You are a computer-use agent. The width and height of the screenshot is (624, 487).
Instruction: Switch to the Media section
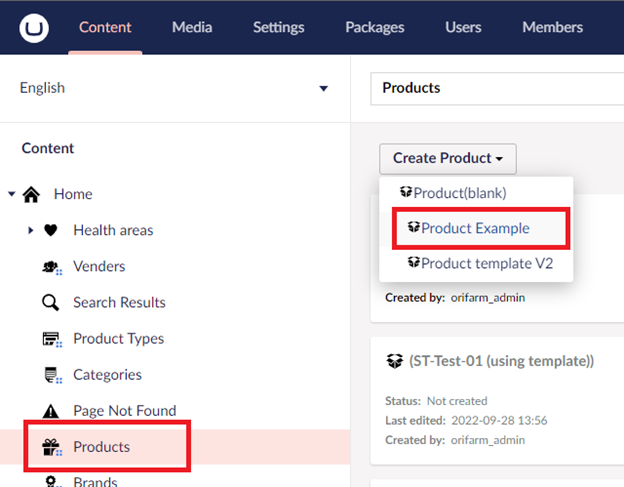(x=192, y=27)
